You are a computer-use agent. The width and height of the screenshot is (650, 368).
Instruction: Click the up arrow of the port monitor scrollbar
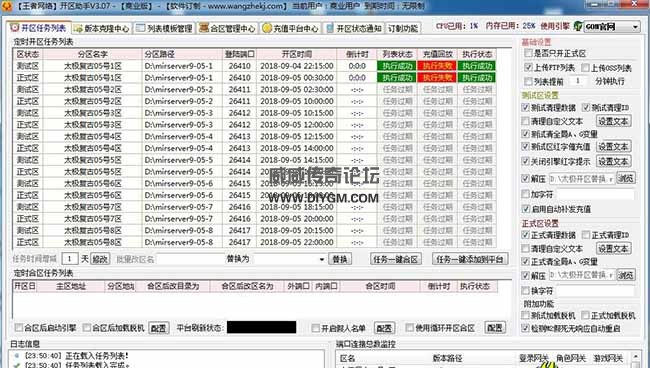(636, 357)
